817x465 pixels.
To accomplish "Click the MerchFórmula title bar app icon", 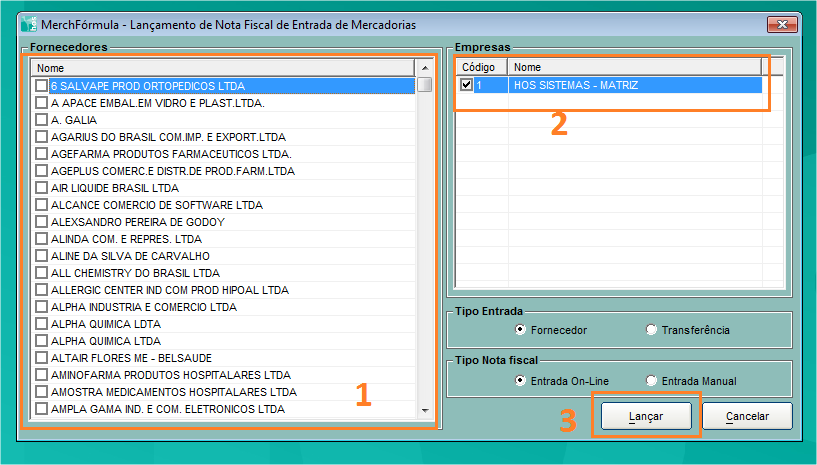I will coord(27,24).
